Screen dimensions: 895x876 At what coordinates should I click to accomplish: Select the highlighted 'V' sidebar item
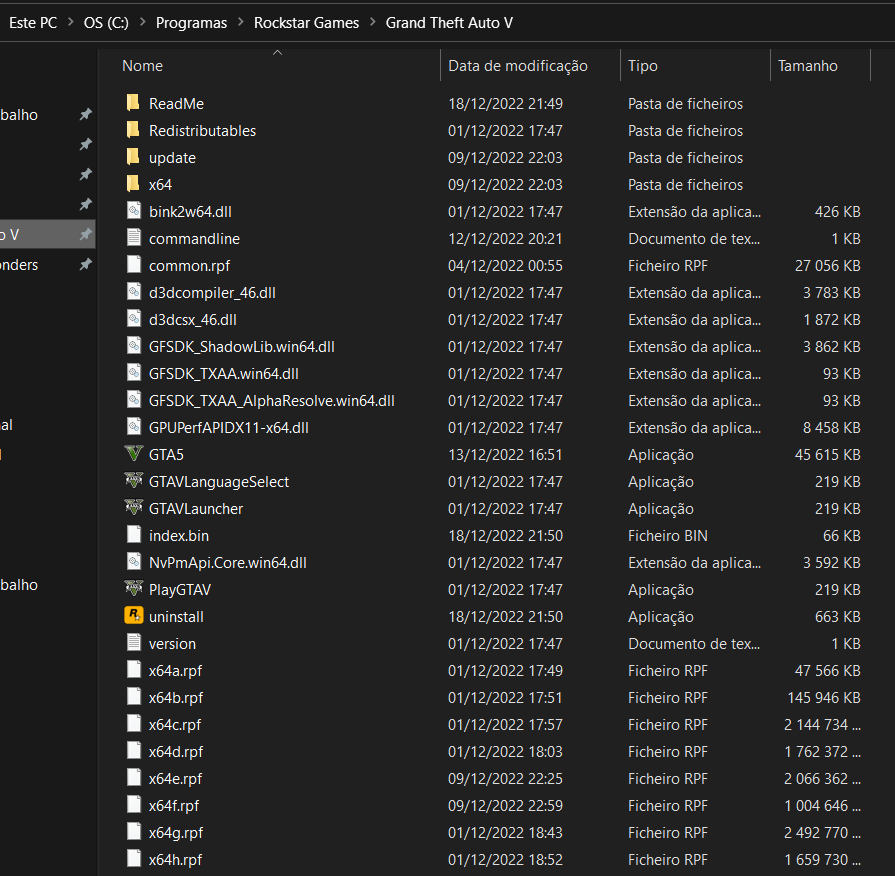point(47,234)
